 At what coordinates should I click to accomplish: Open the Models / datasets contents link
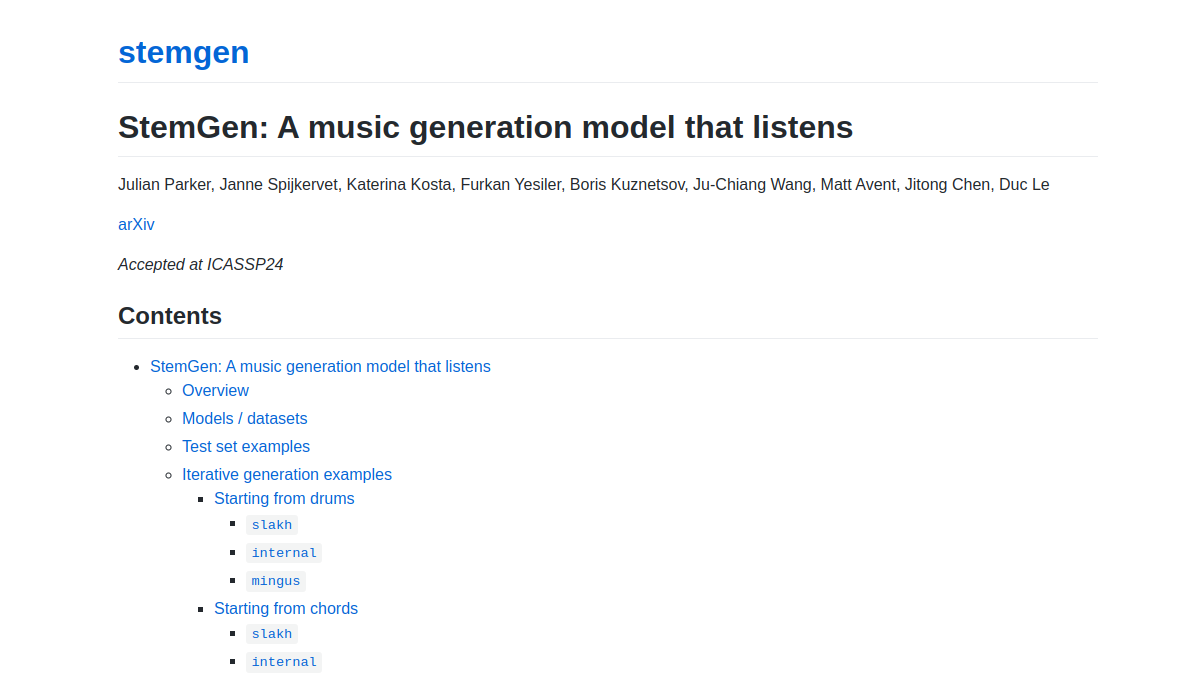pos(245,418)
